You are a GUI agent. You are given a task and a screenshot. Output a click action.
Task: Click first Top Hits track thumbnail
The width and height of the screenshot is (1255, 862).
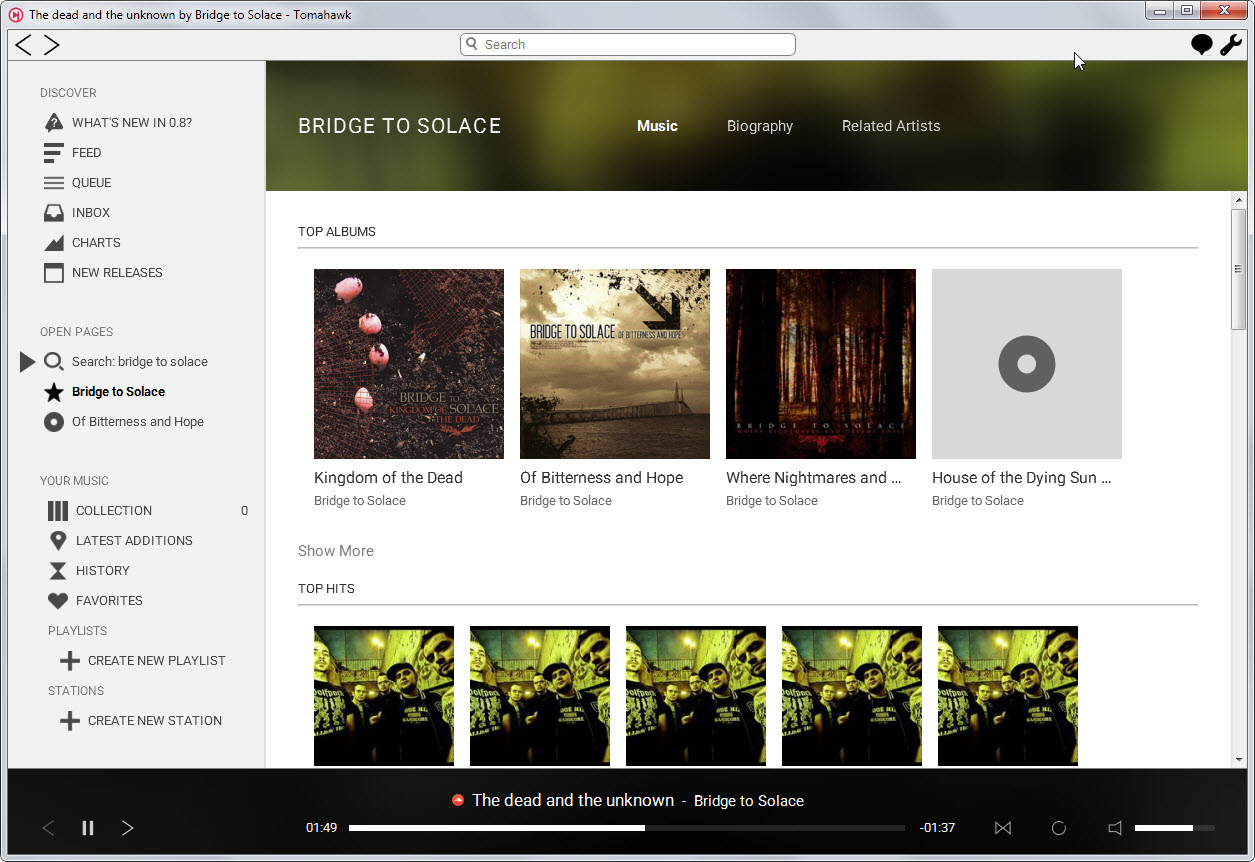click(x=384, y=696)
